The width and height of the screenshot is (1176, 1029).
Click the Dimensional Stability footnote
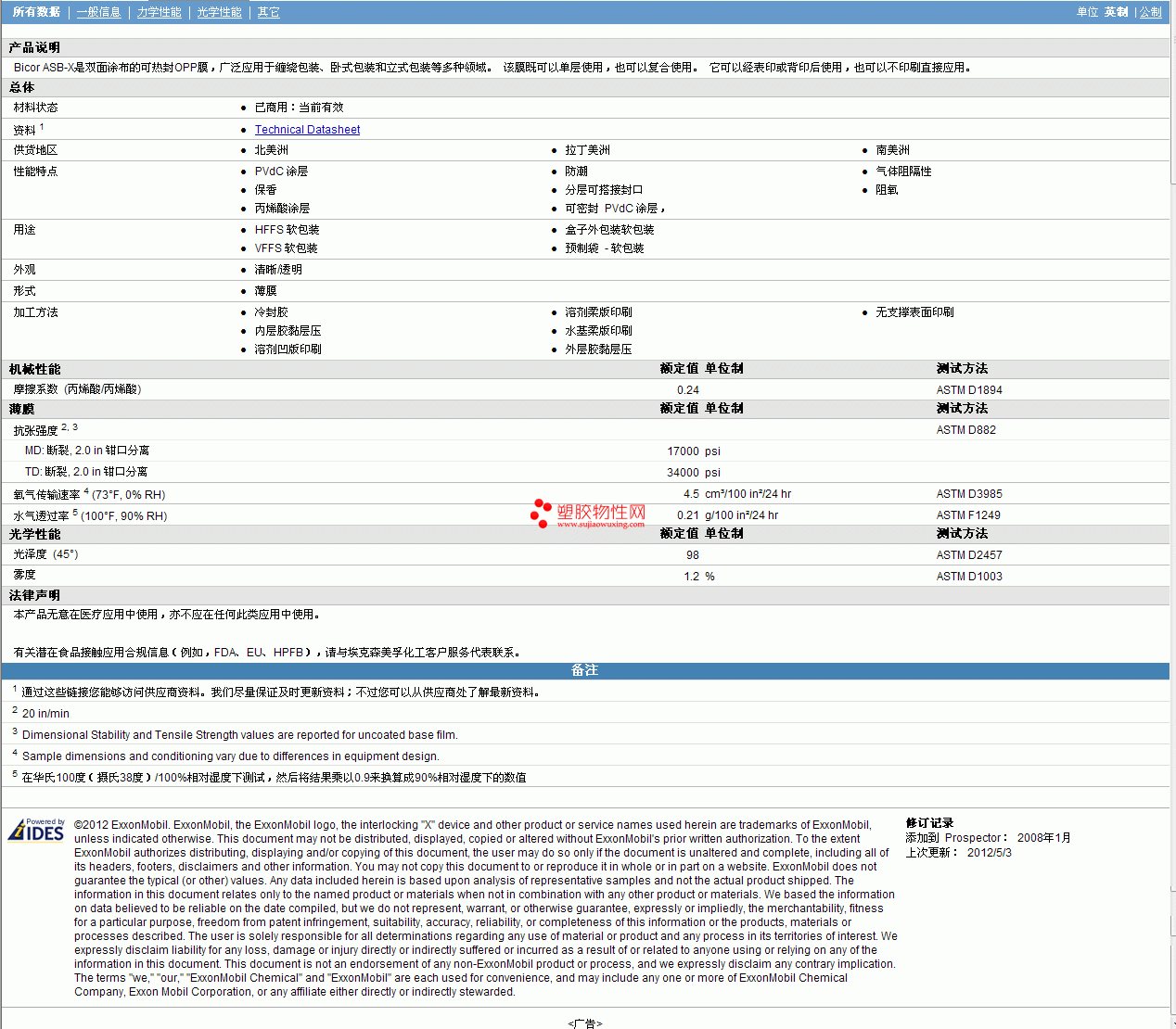[239, 735]
